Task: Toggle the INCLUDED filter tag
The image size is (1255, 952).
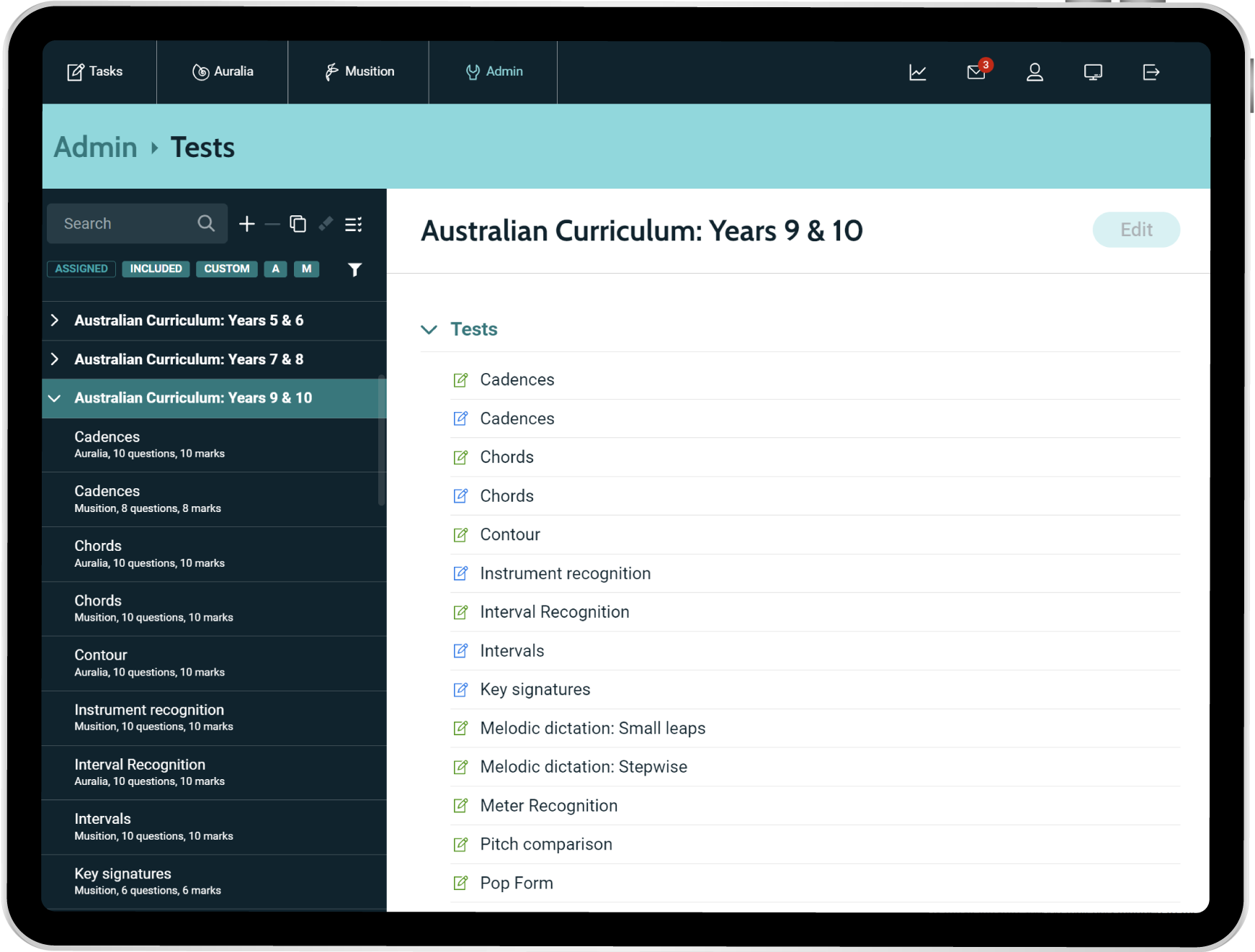Action: [x=156, y=269]
